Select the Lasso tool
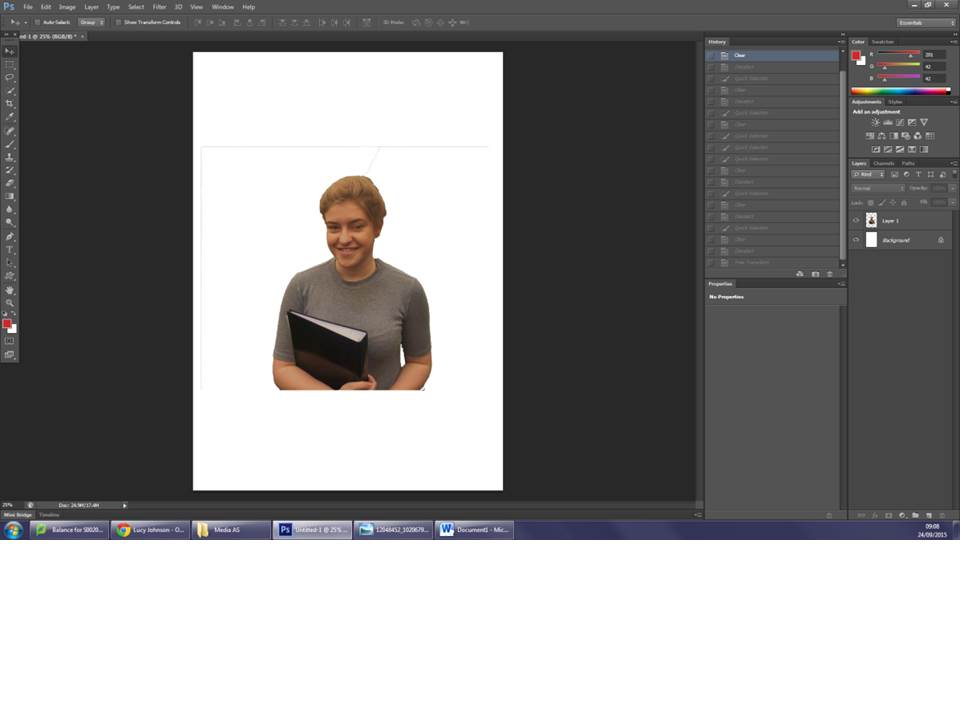Image resolution: width=960 pixels, height=720 pixels. point(9,77)
